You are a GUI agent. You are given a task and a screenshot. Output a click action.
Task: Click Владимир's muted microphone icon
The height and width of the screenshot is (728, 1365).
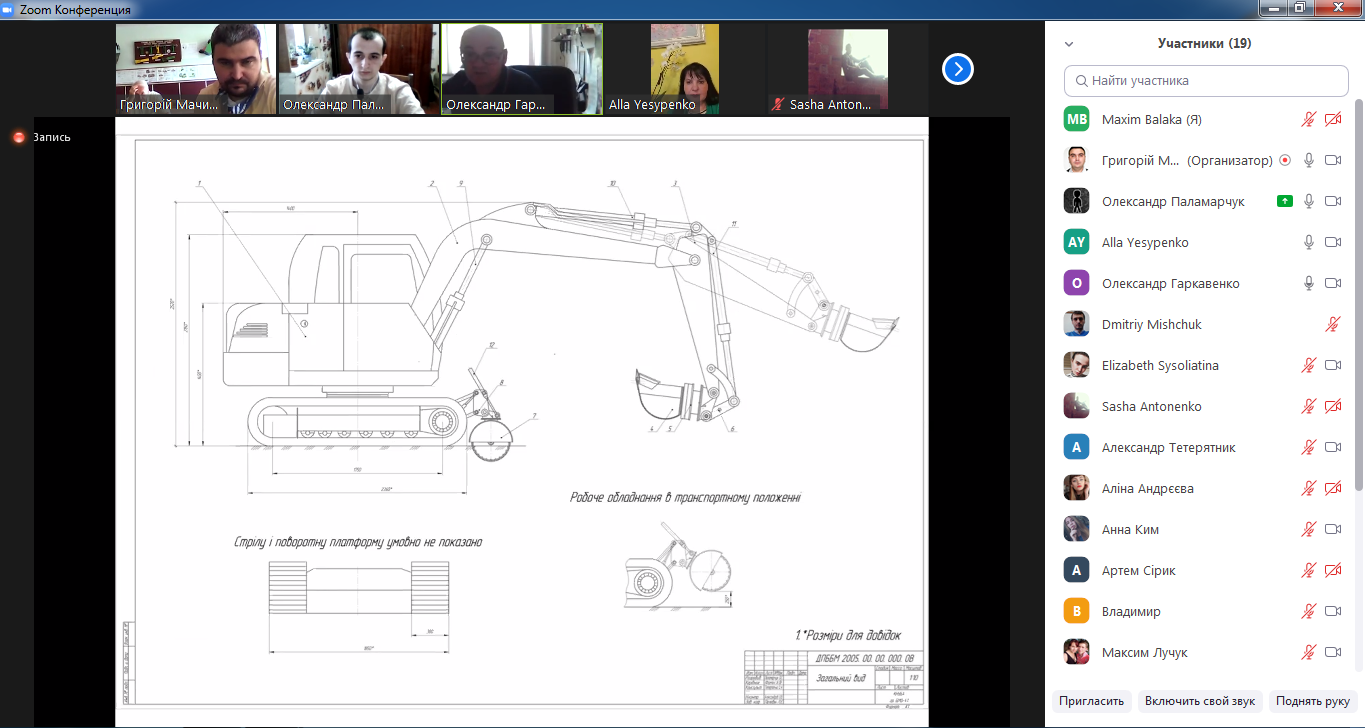coord(1308,611)
